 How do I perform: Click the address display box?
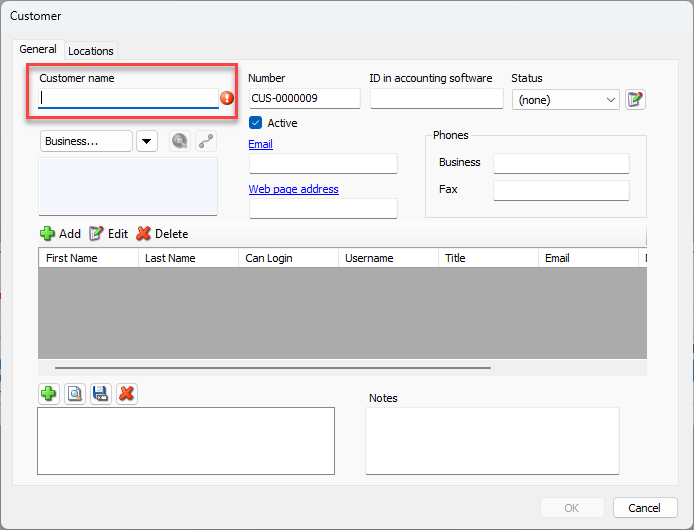128,186
